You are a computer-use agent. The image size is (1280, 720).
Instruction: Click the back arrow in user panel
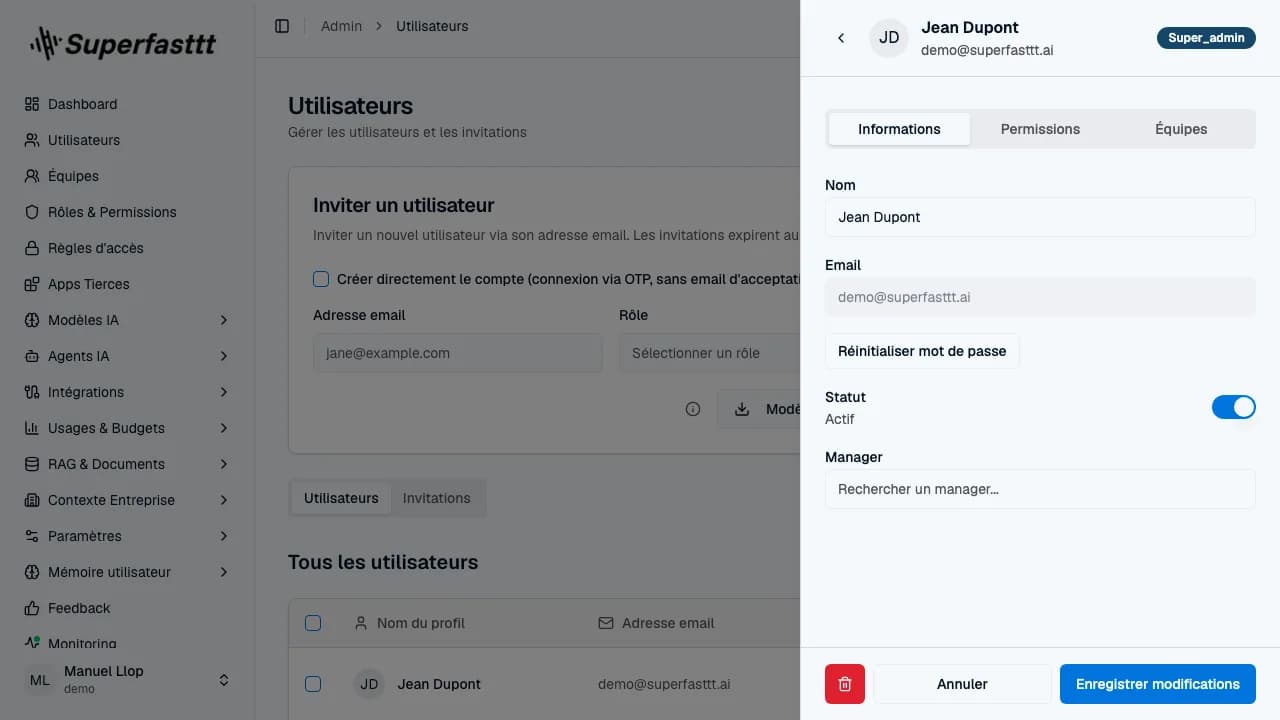(841, 38)
